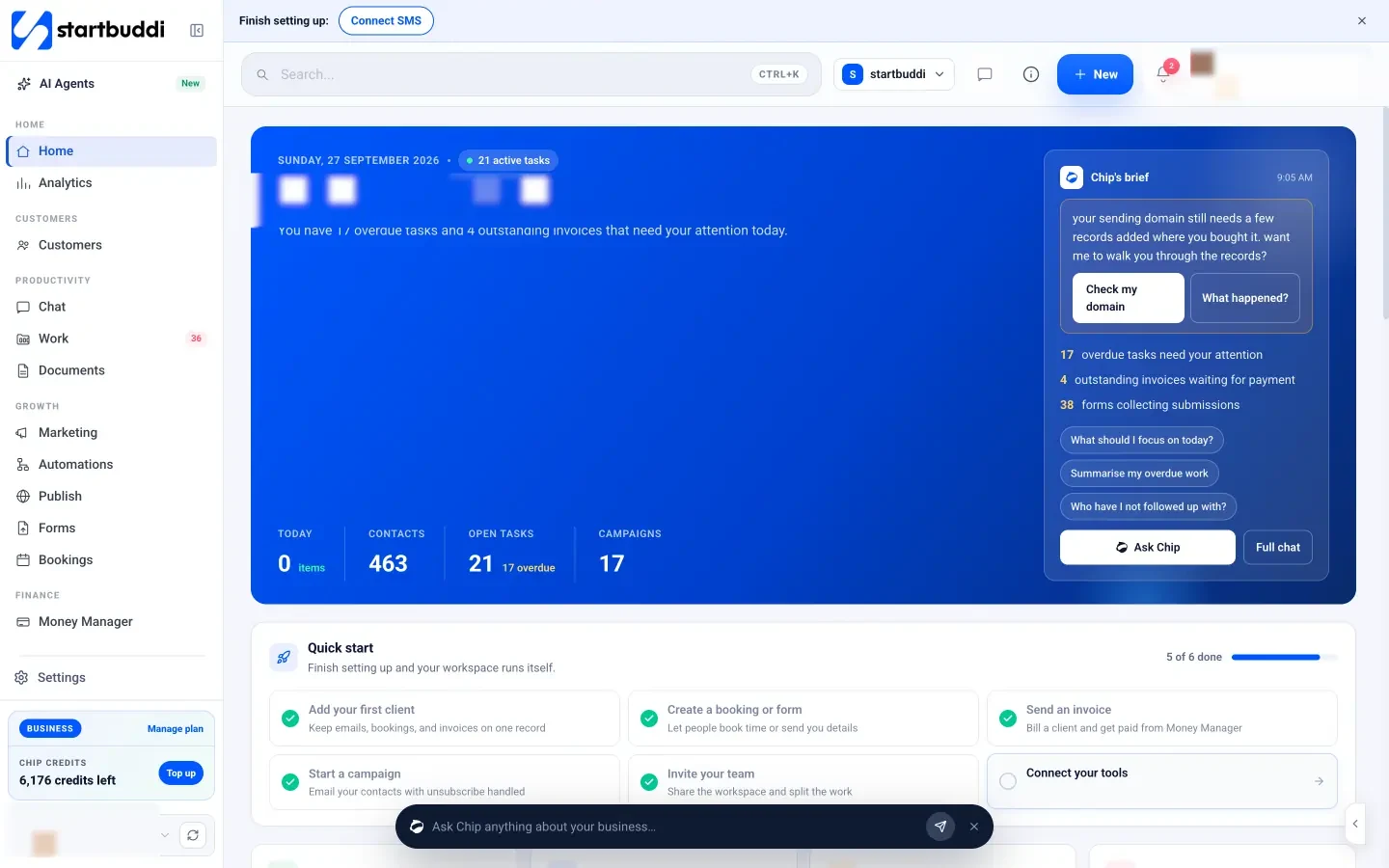Click the Marketing megaphone icon
Viewport: 1389px width, 868px height.
(x=23, y=433)
